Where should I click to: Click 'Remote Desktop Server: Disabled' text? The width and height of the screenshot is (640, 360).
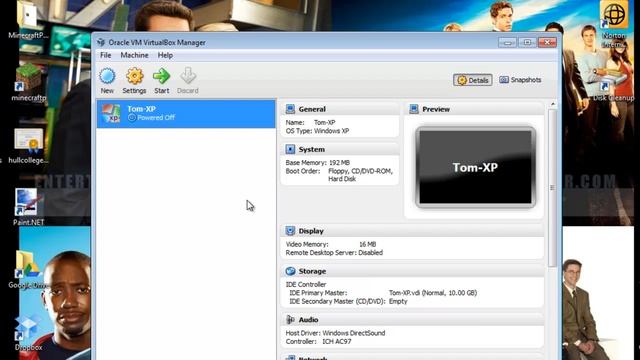(334, 253)
